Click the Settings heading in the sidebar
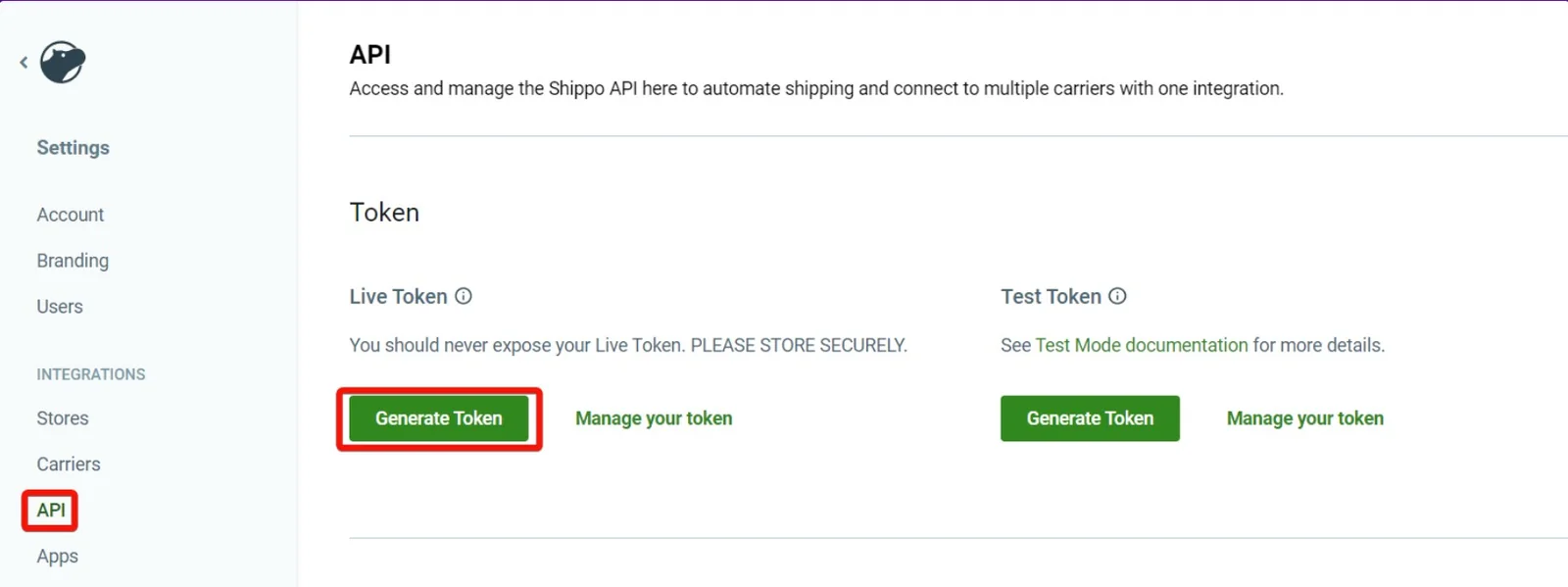This screenshot has width=1568, height=587. 73,148
